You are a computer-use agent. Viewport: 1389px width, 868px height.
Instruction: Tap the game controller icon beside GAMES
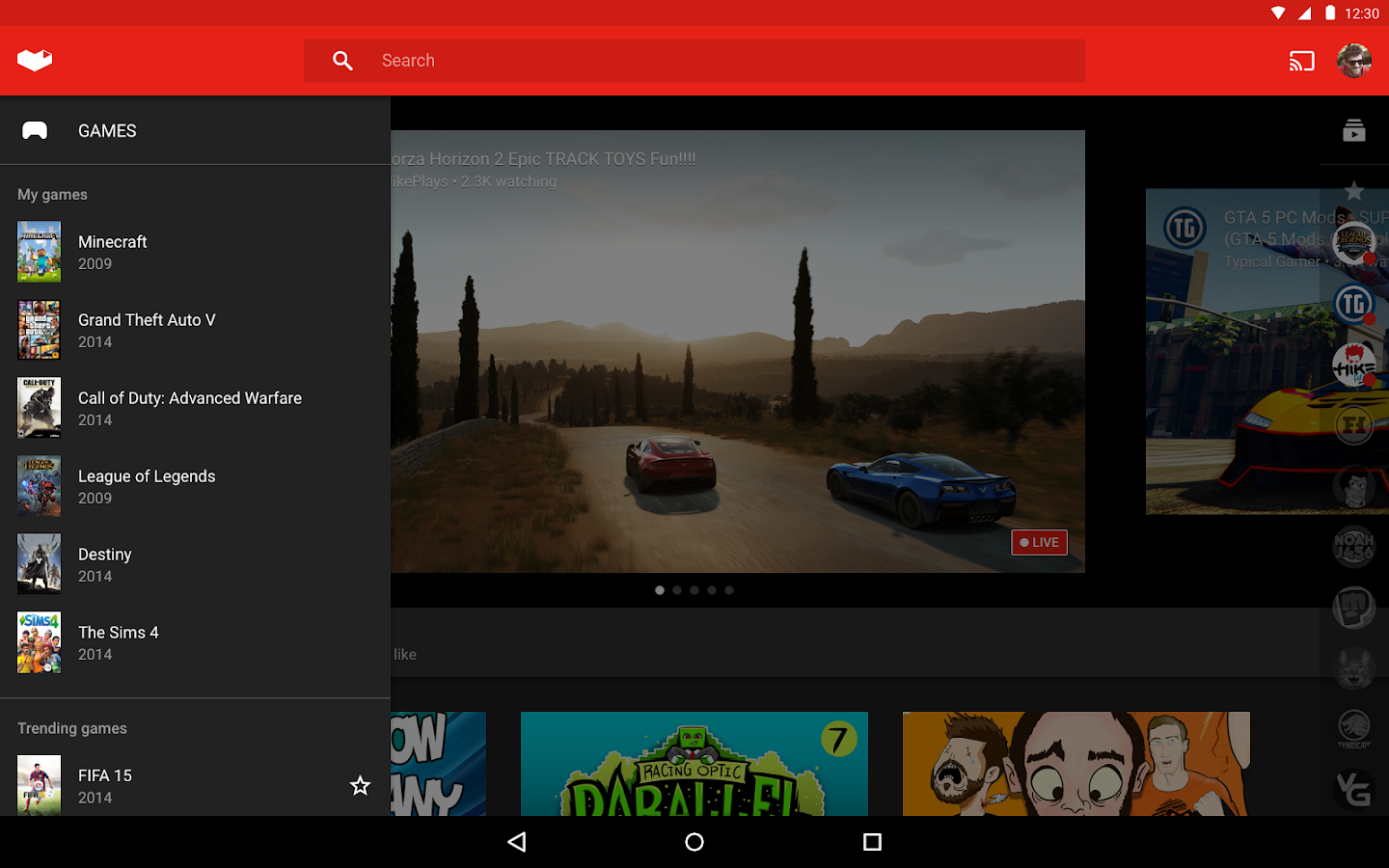(x=35, y=130)
